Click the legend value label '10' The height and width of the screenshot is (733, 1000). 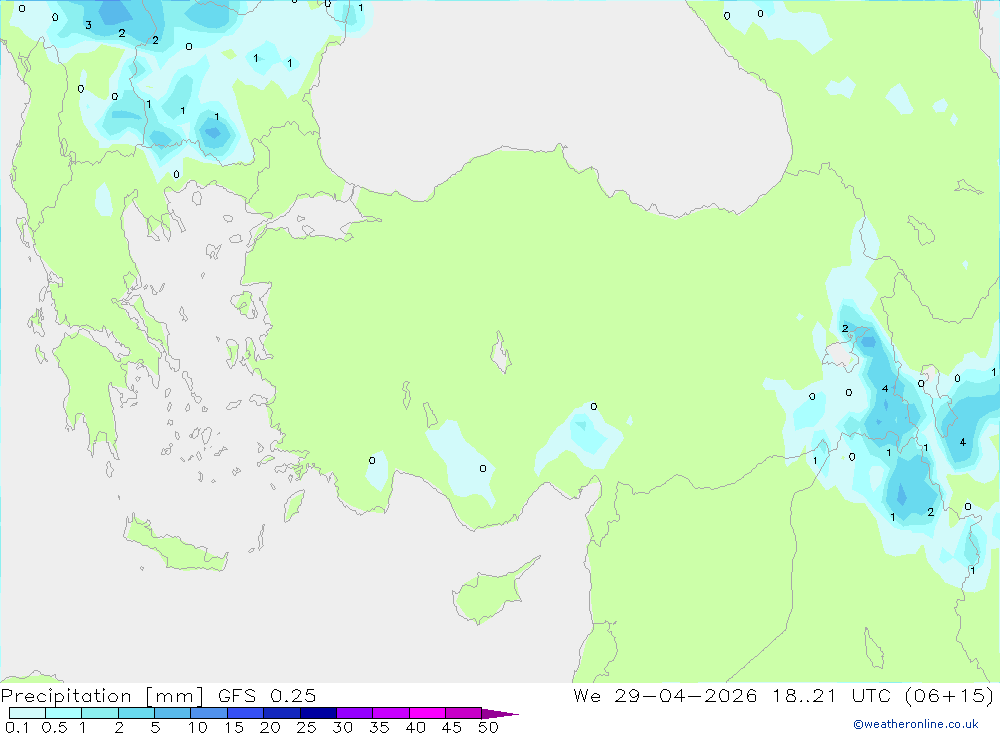click(198, 727)
